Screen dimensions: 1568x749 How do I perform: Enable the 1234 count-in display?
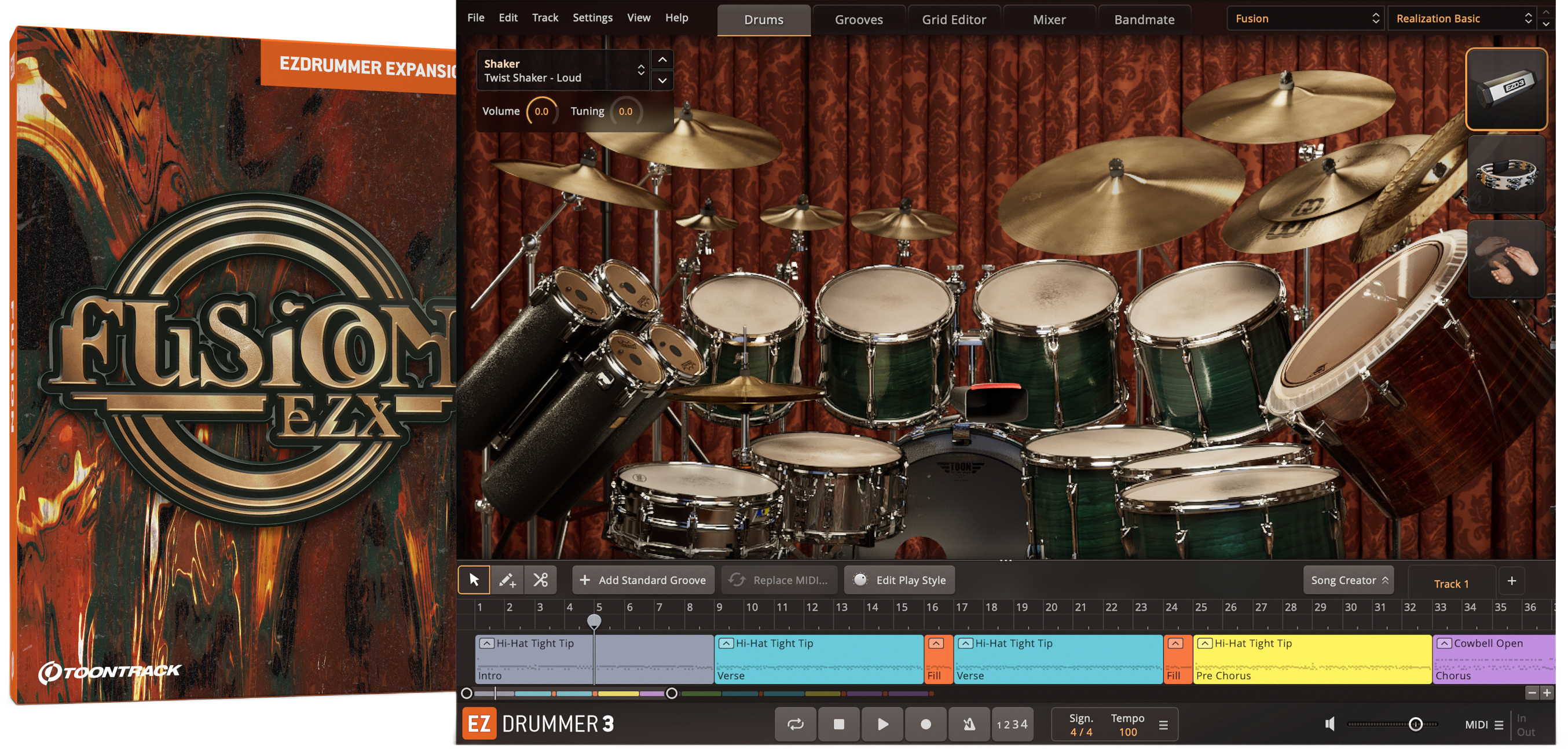1014,724
